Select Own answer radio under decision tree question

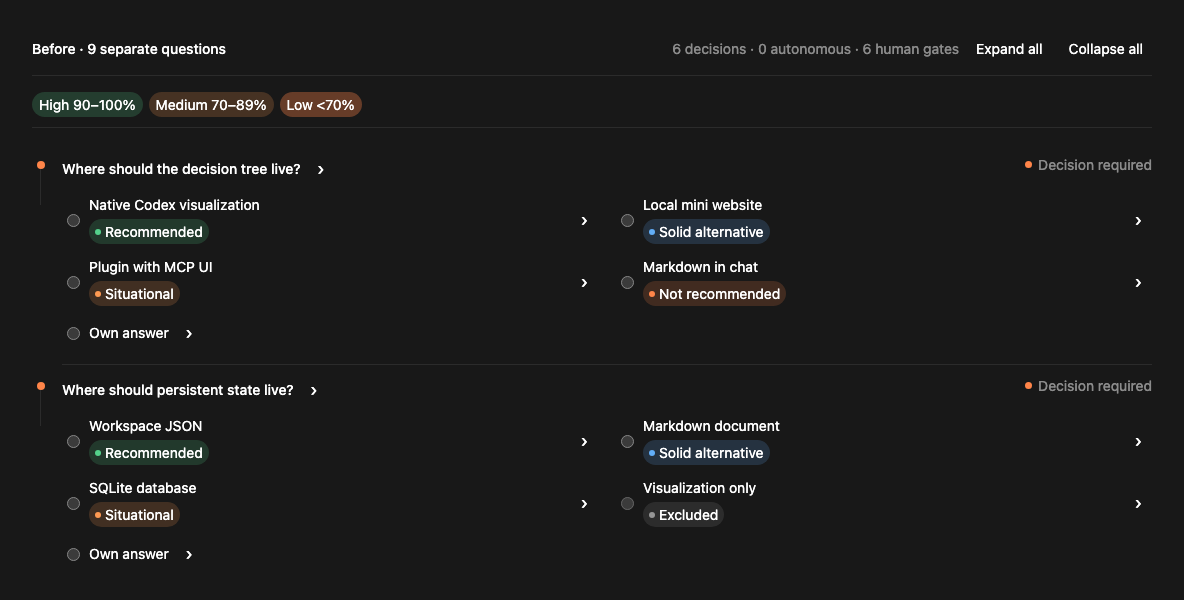point(73,334)
